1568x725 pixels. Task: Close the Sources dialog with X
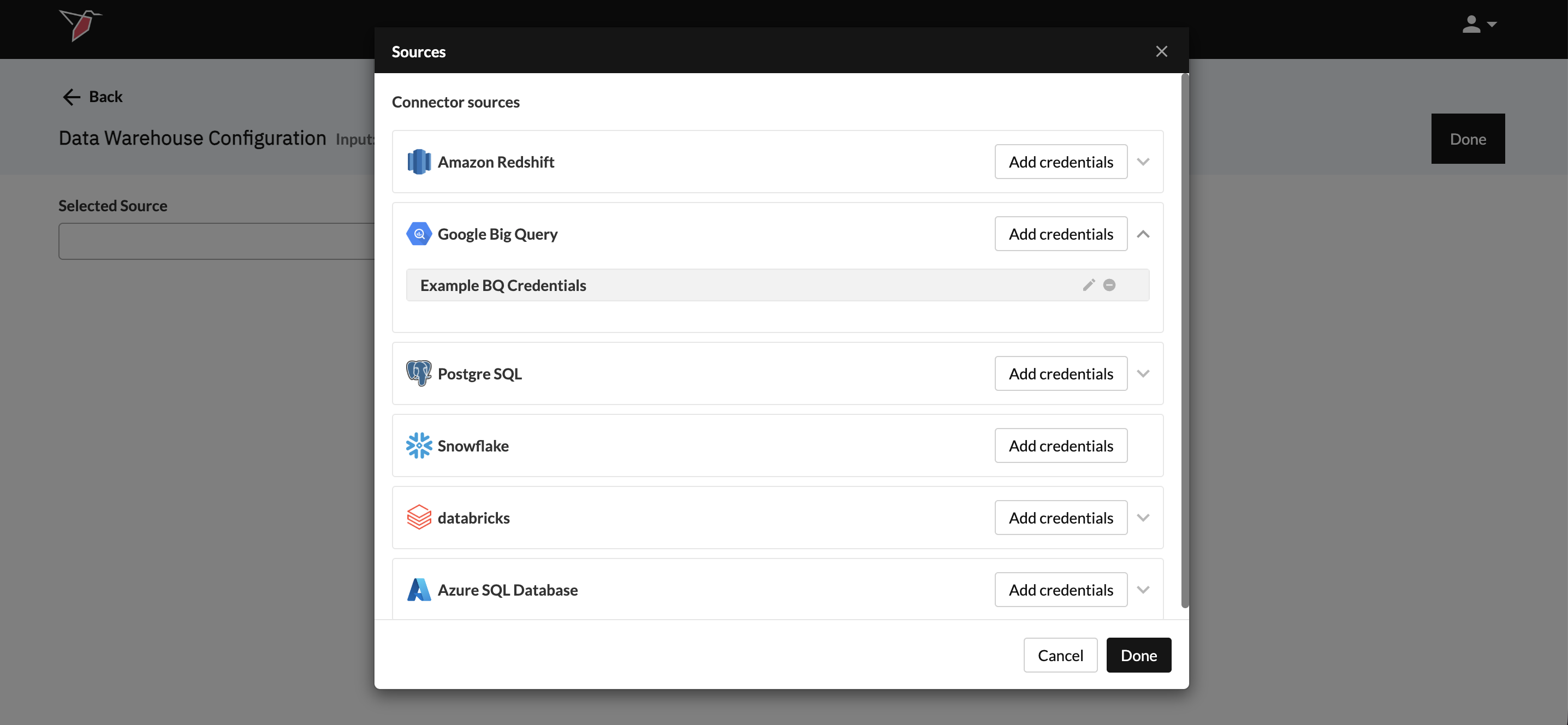click(1161, 51)
